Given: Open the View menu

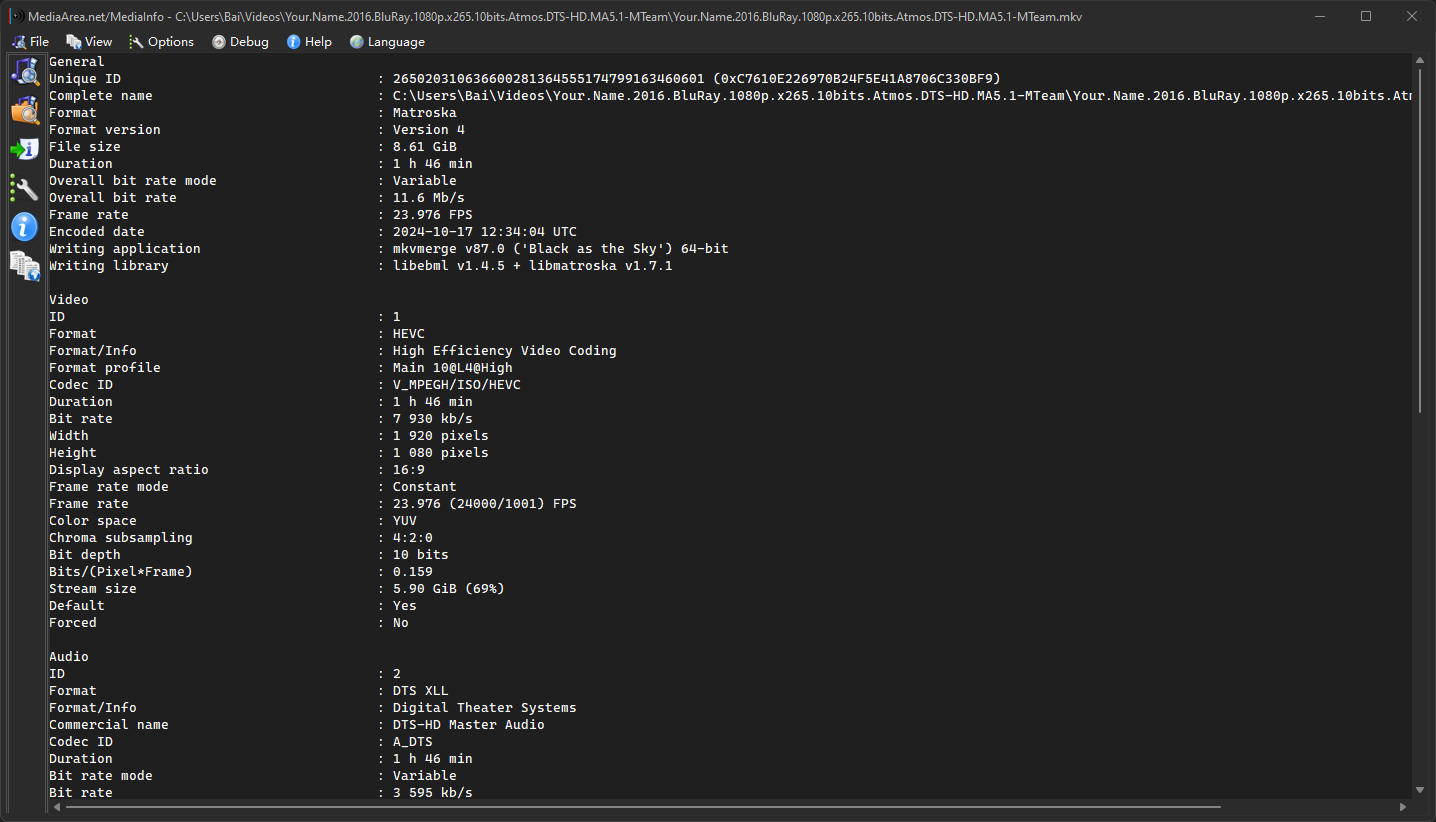Looking at the screenshot, I should (x=89, y=42).
